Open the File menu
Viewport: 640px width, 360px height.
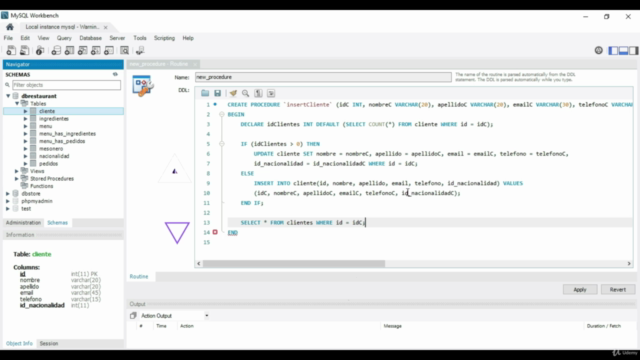pyautogui.click(x=8, y=38)
